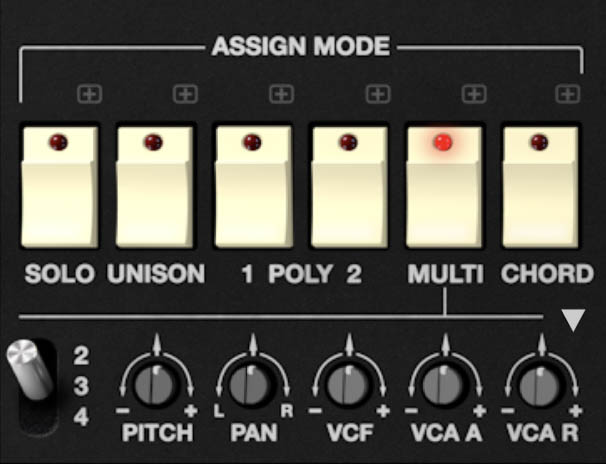Click the plus icon above POLY 2 switch
Image resolution: width=606 pixels, height=464 pixels.
click(x=378, y=94)
